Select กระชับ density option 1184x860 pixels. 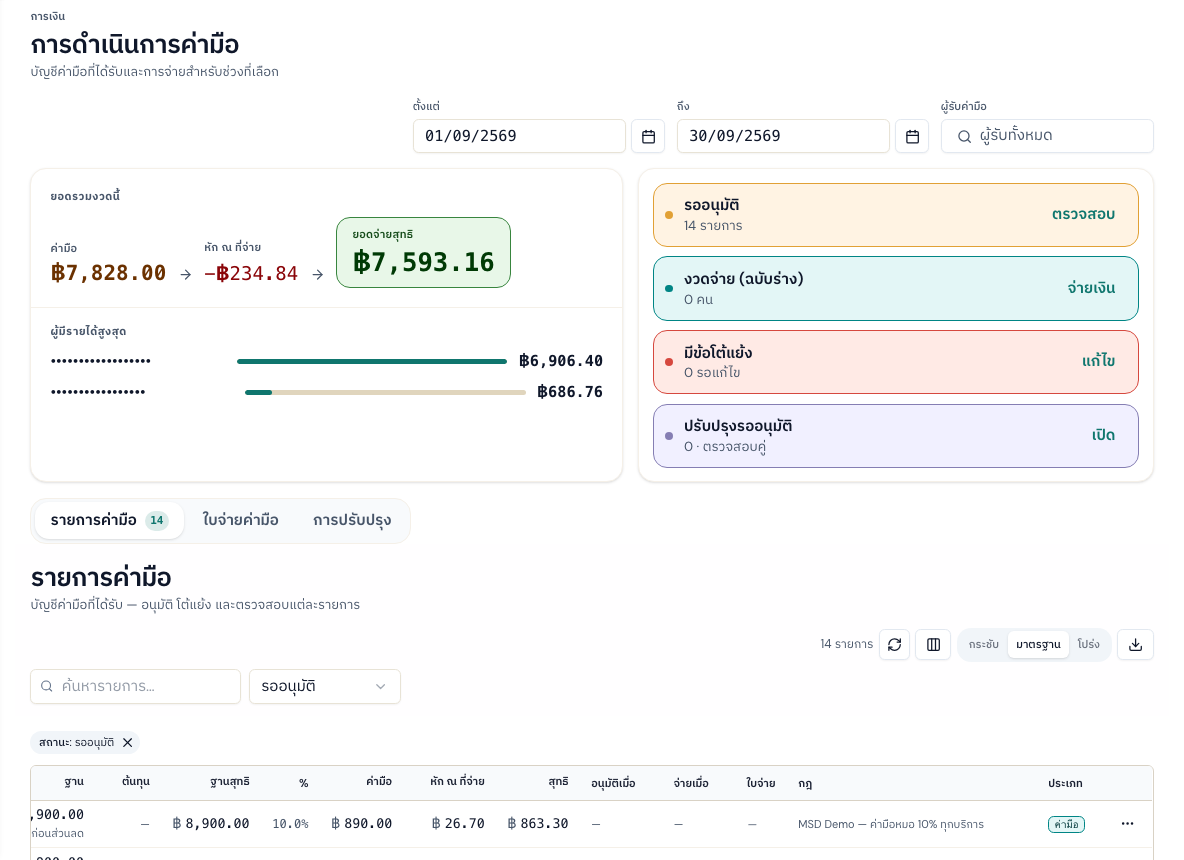tap(983, 645)
